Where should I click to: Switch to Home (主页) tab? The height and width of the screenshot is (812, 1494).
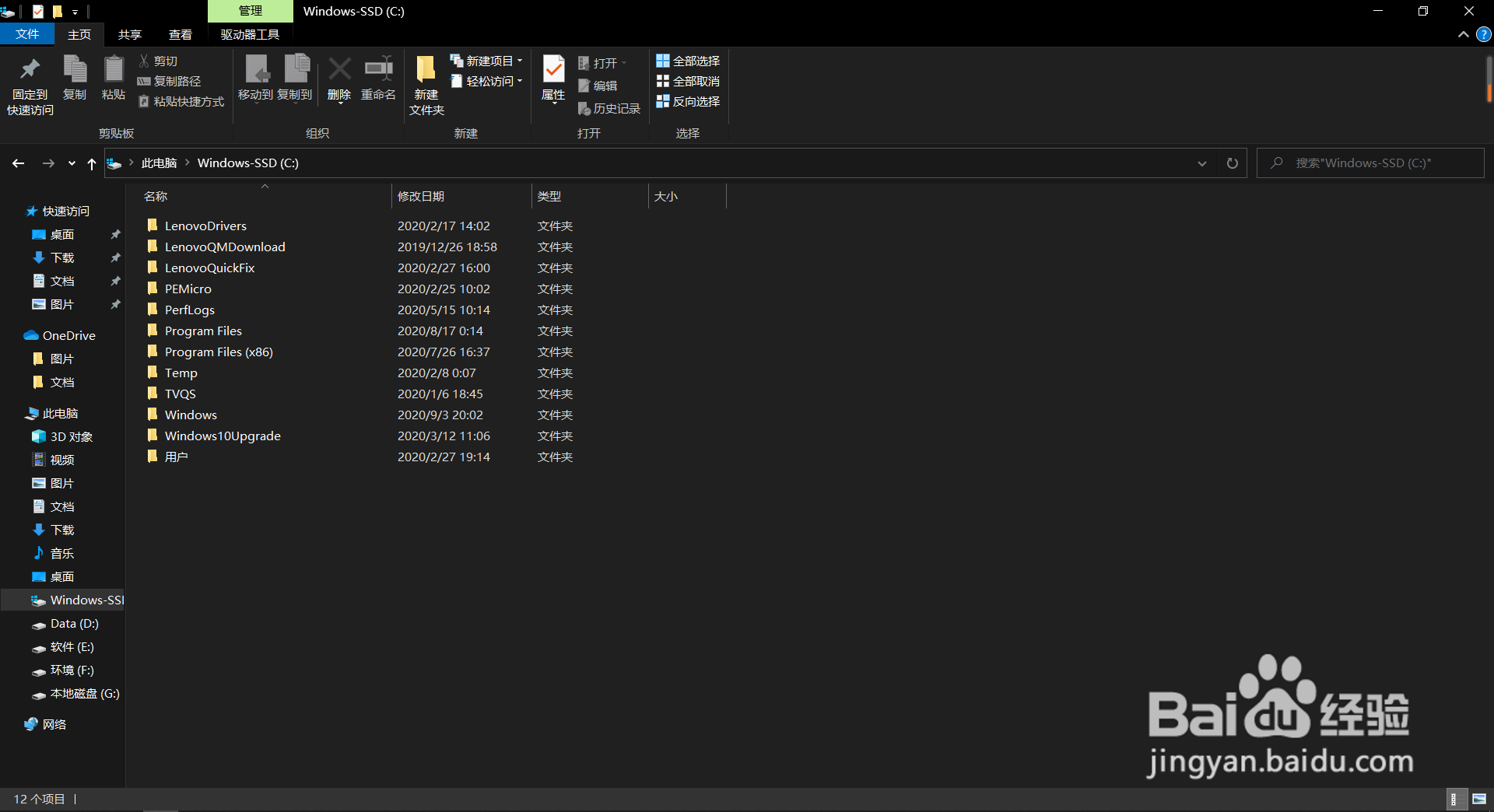pos(79,34)
